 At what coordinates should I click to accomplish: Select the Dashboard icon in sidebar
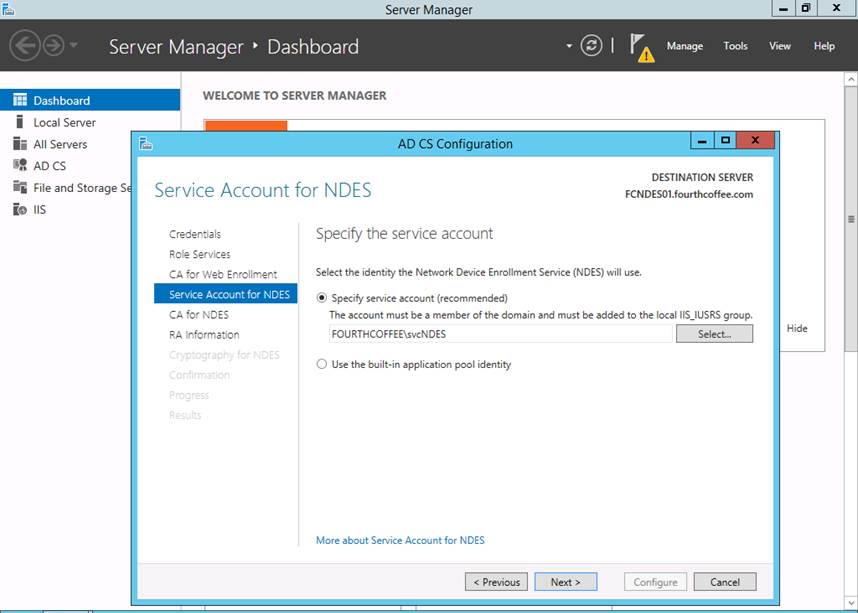click(20, 101)
